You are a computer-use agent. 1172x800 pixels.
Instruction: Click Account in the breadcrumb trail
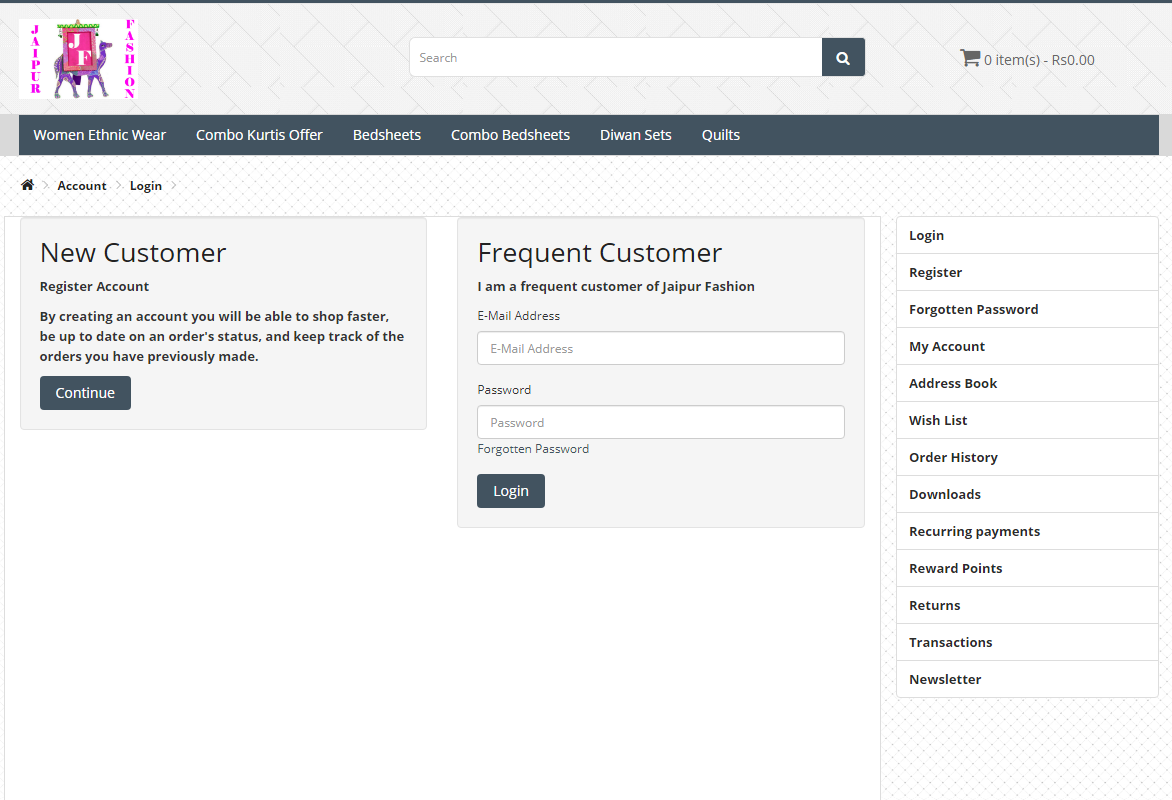[82, 186]
